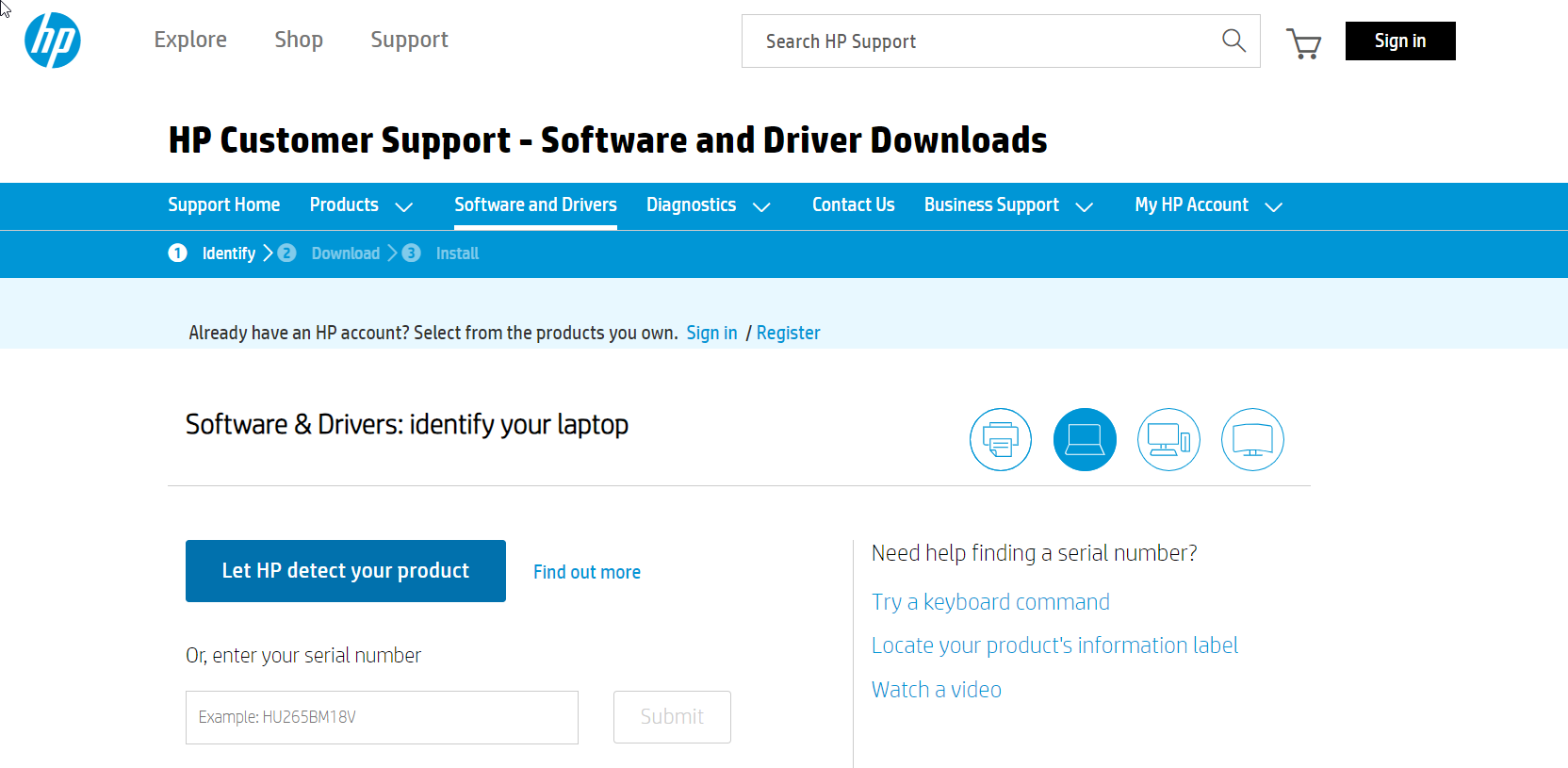This screenshot has width=1568, height=768.
Task: Expand the Business Support dropdown chevron
Action: click(1085, 206)
